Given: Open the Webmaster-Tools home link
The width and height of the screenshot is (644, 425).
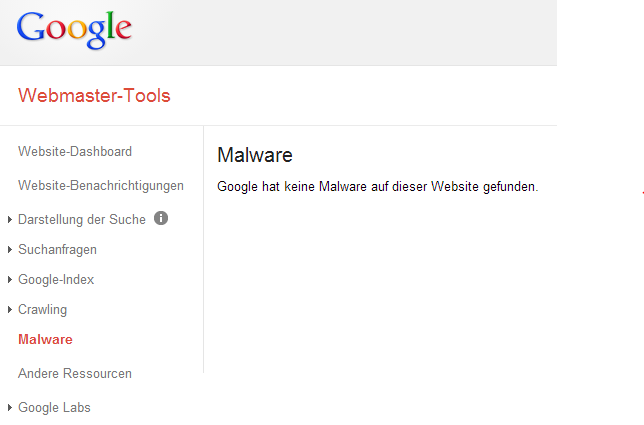Looking at the screenshot, I should pos(94,96).
